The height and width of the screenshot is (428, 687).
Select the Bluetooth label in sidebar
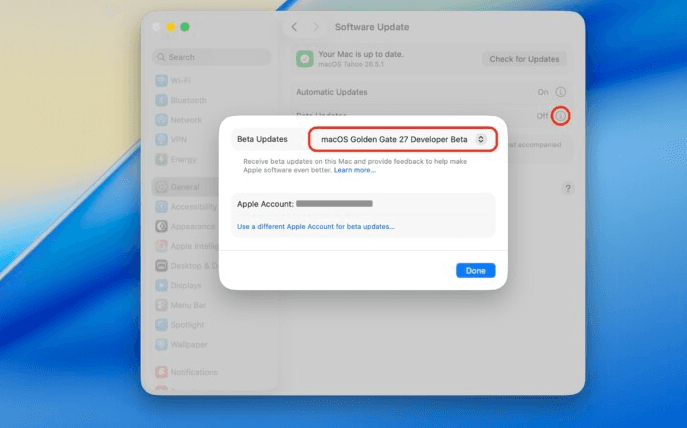tap(188, 100)
